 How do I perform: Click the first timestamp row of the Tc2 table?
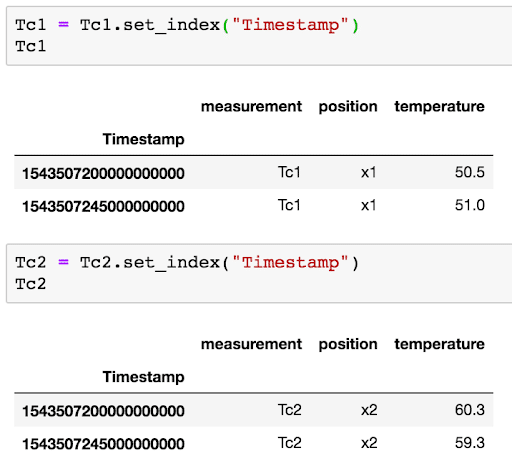(x=254, y=410)
